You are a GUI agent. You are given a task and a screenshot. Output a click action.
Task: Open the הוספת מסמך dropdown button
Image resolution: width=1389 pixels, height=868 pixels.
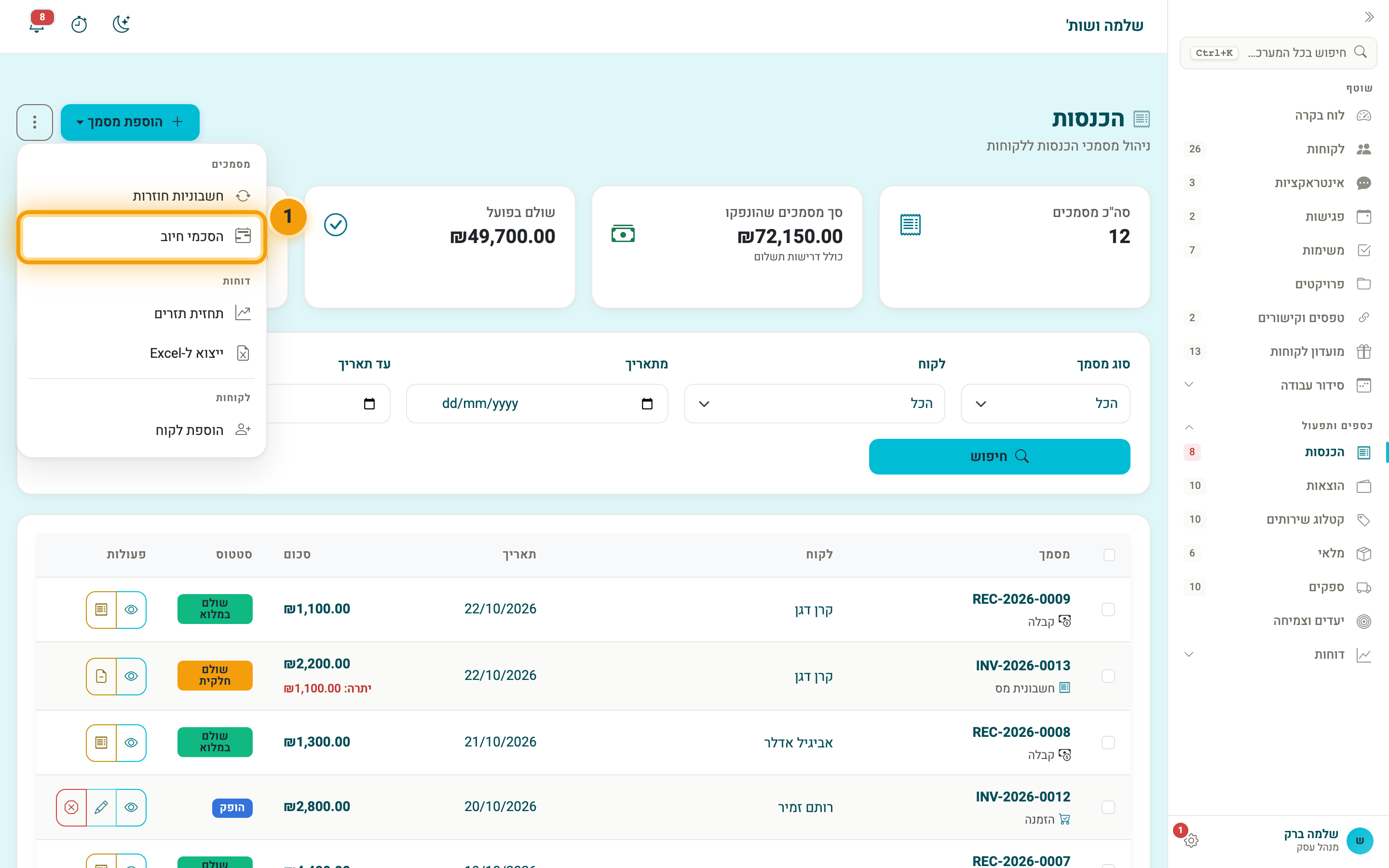(130, 122)
